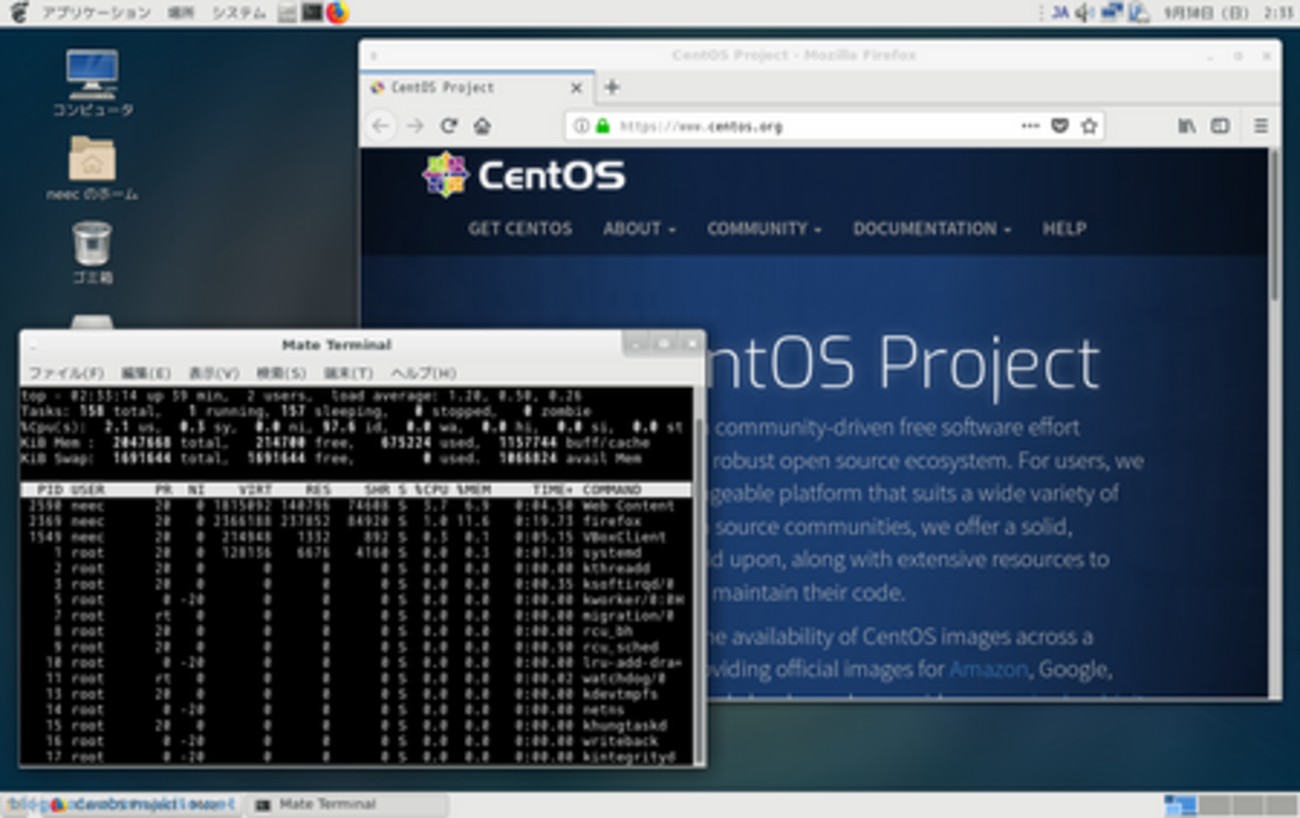The image size is (1300, 818).
Task: Click the "ksoftirqd/0" process row in top
Action: click(356, 584)
